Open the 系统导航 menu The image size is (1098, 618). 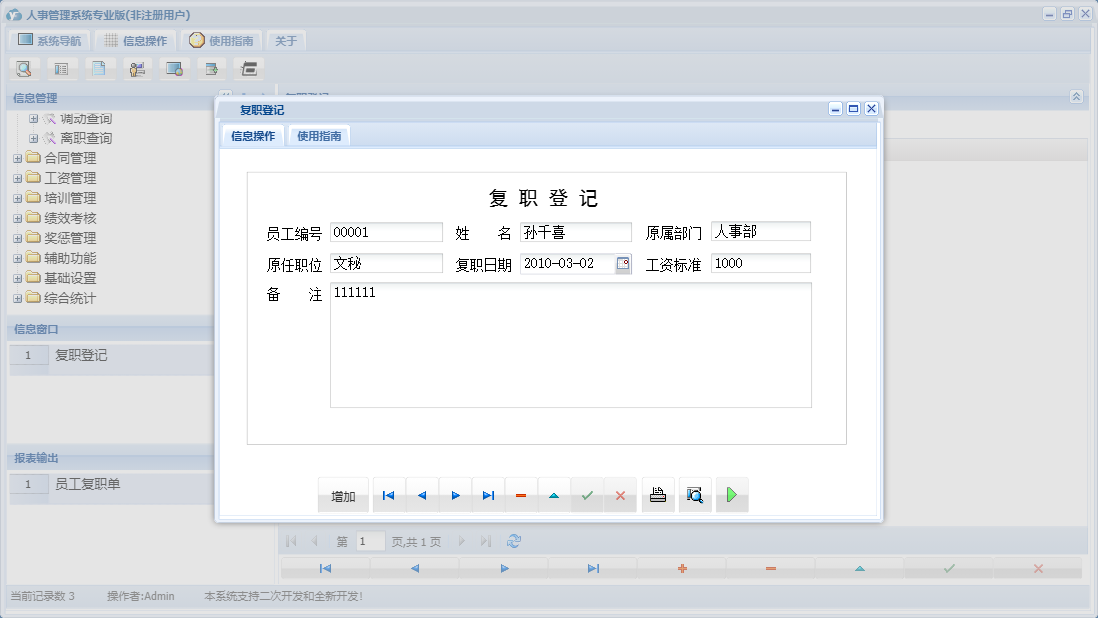pyautogui.click(x=48, y=40)
